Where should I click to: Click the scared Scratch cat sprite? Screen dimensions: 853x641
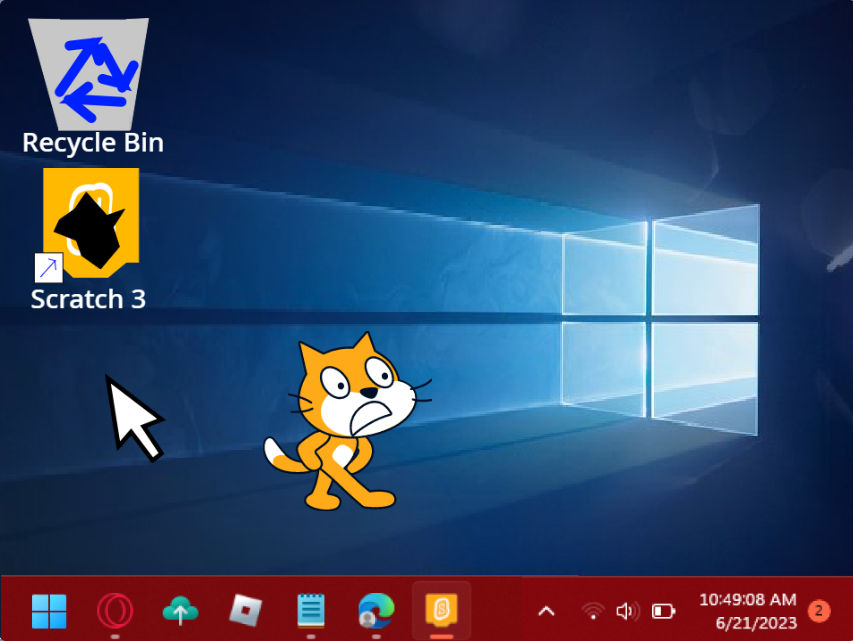coord(347,421)
